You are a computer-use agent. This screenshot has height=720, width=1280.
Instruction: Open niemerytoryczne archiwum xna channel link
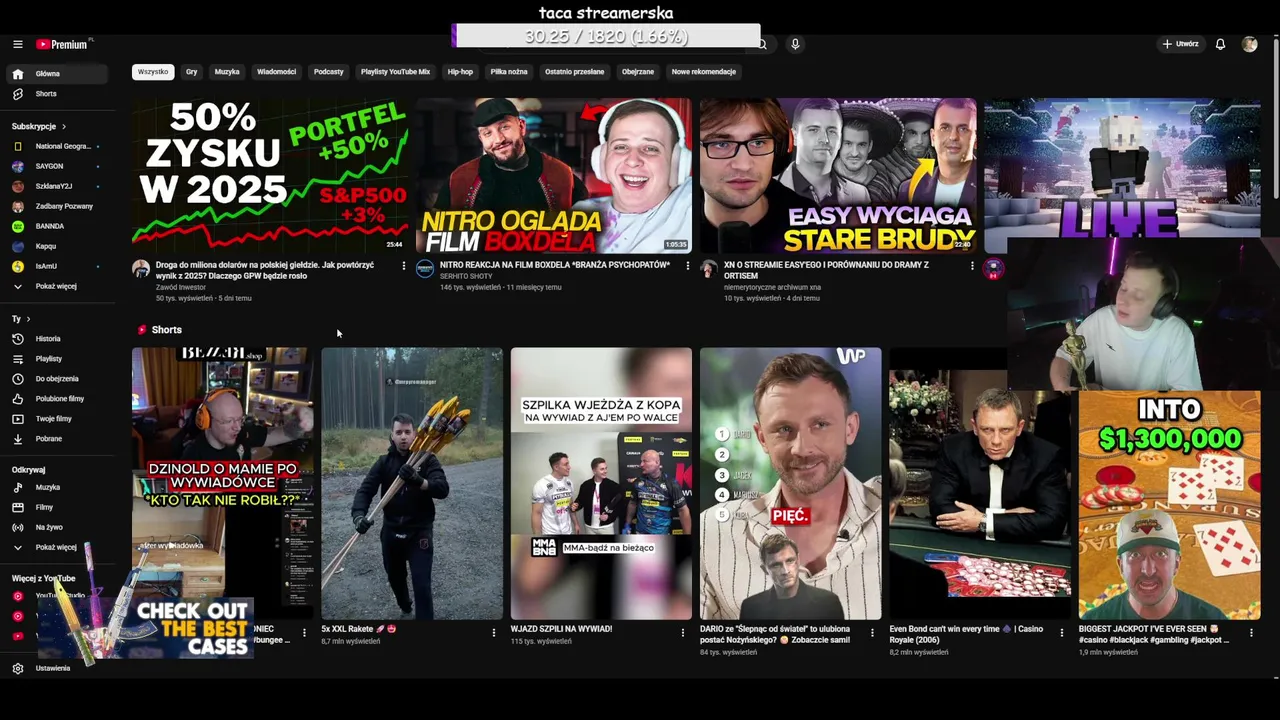(772, 287)
